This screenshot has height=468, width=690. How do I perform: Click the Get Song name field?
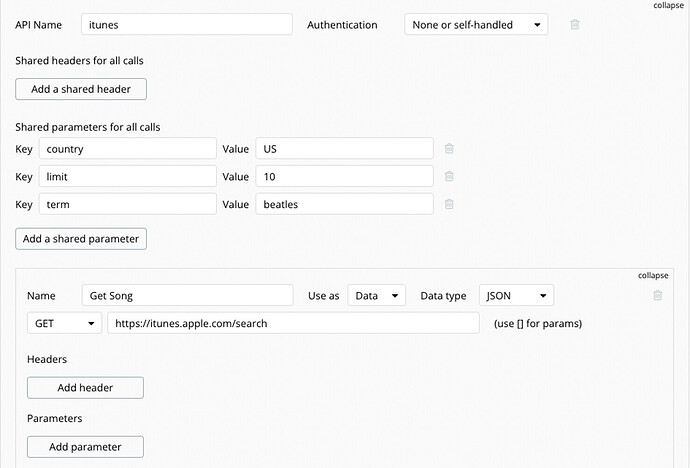[187, 296]
